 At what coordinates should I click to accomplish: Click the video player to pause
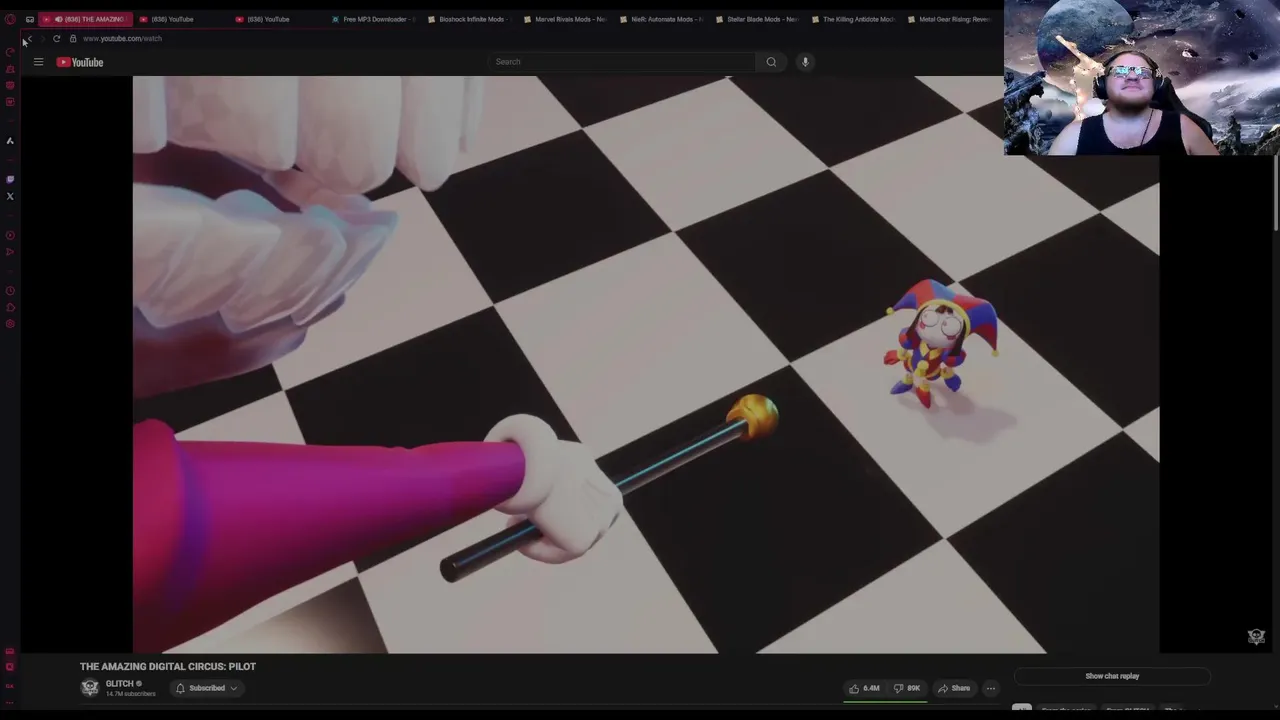tap(646, 364)
